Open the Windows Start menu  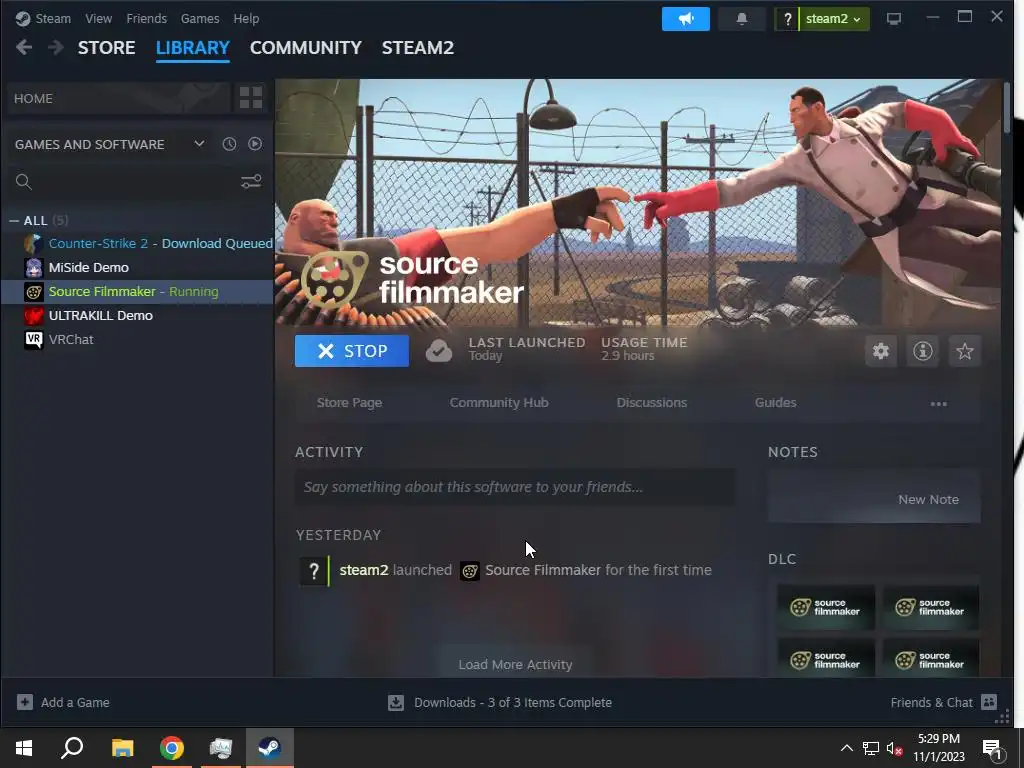click(24, 748)
